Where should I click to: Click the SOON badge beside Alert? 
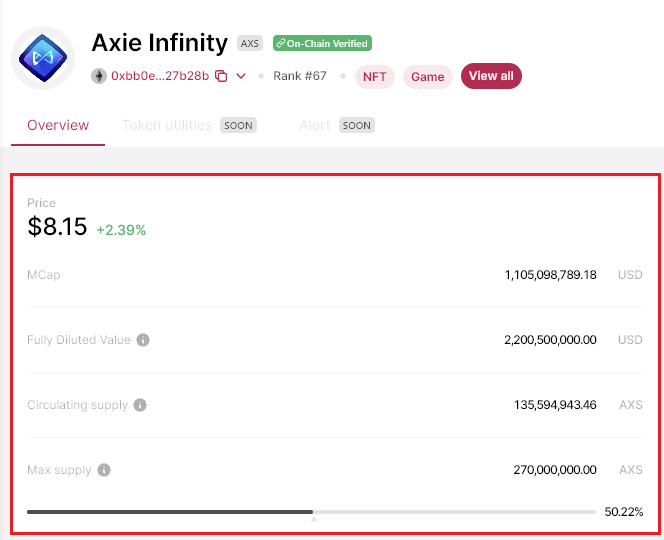tap(357, 125)
